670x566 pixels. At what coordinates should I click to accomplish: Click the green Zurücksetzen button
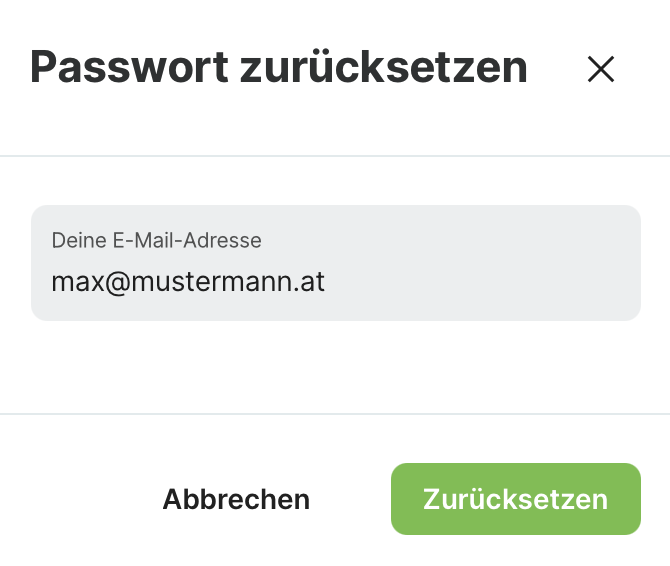coord(515,499)
